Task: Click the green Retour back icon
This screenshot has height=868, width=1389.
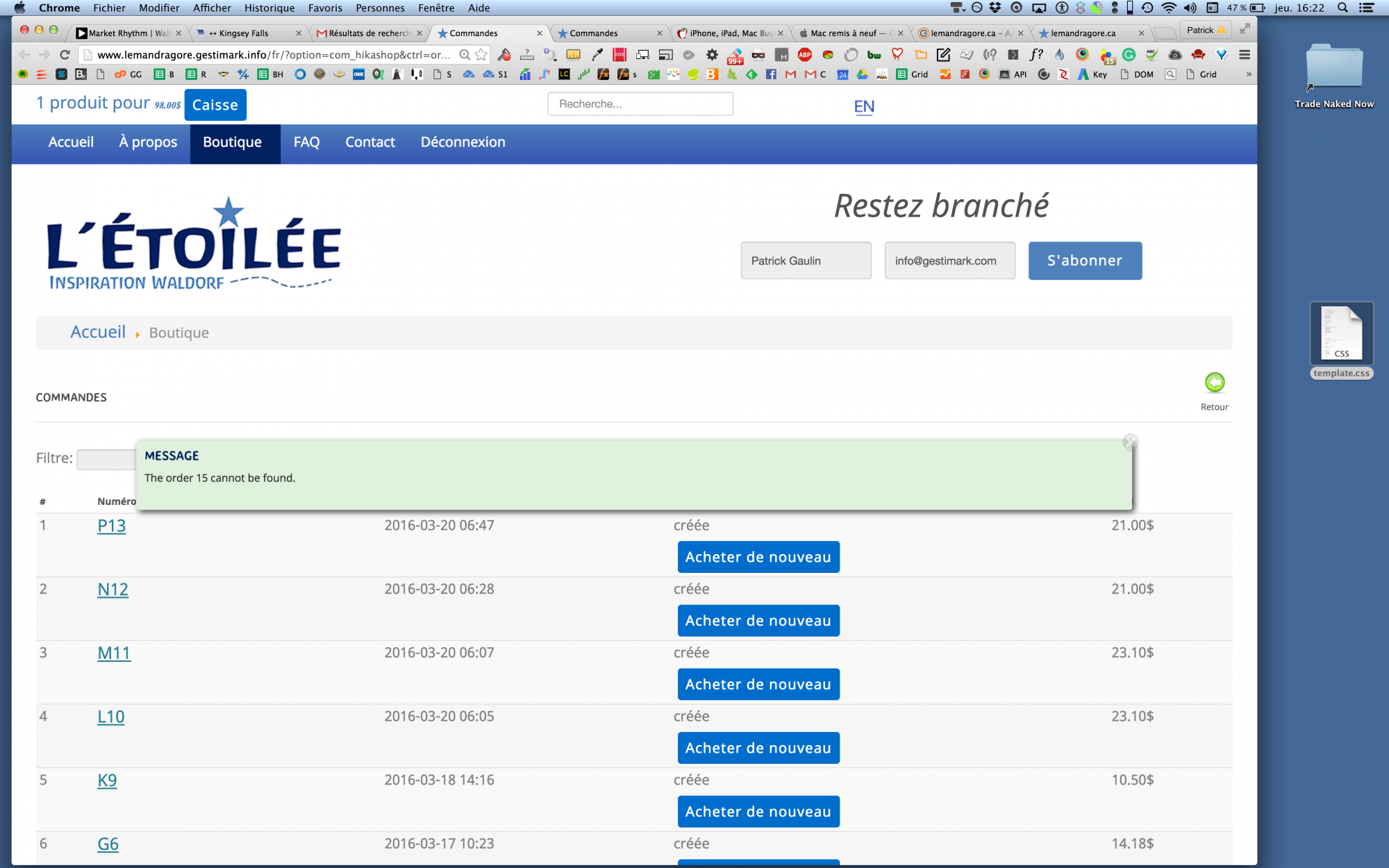Action: 1214,383
